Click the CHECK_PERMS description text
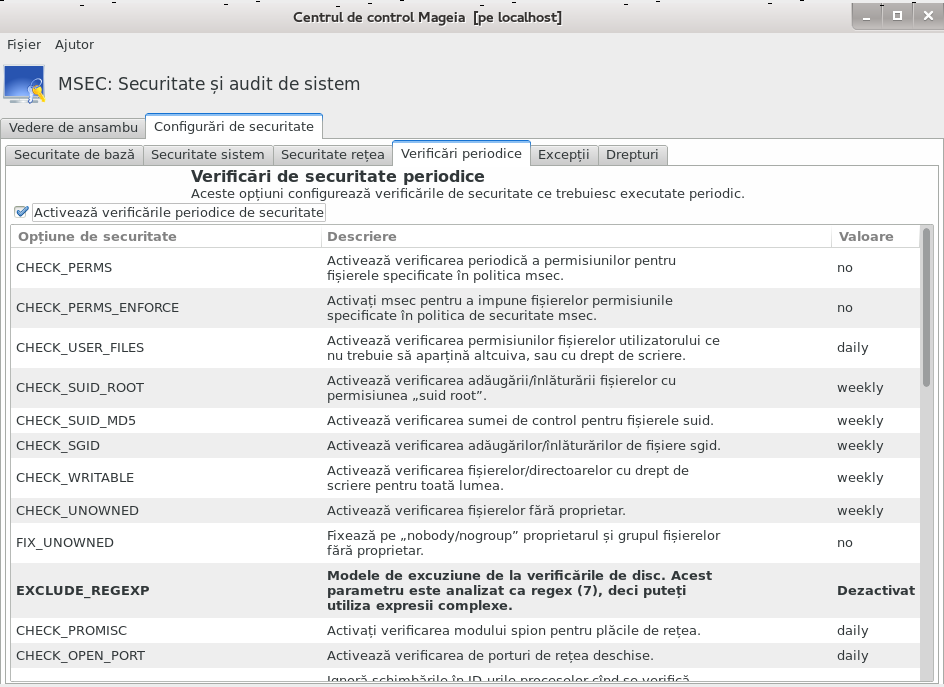This screenshot has height=687, width=944. (x=502, y=268)
